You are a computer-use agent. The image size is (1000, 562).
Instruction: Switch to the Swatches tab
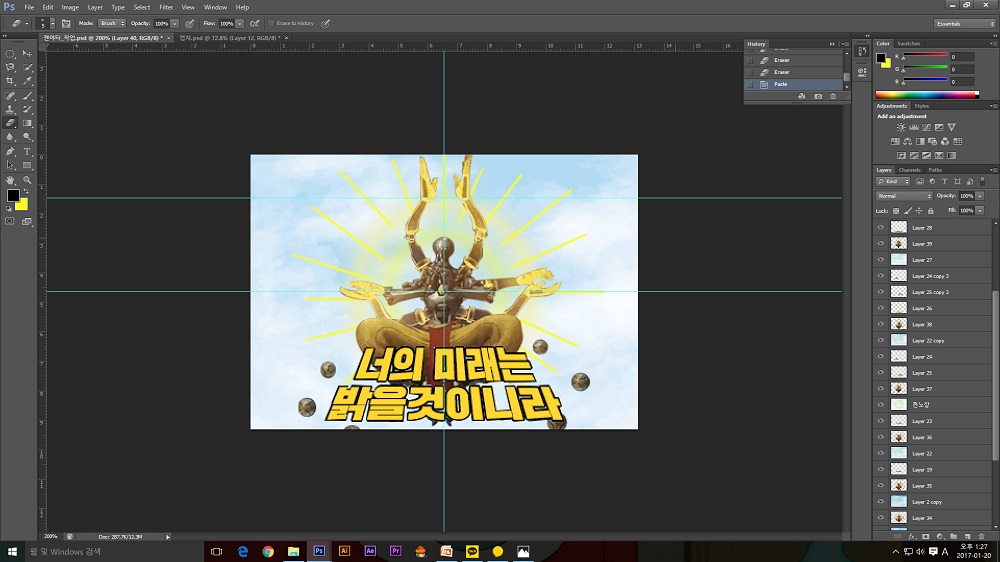click(908, 43)
